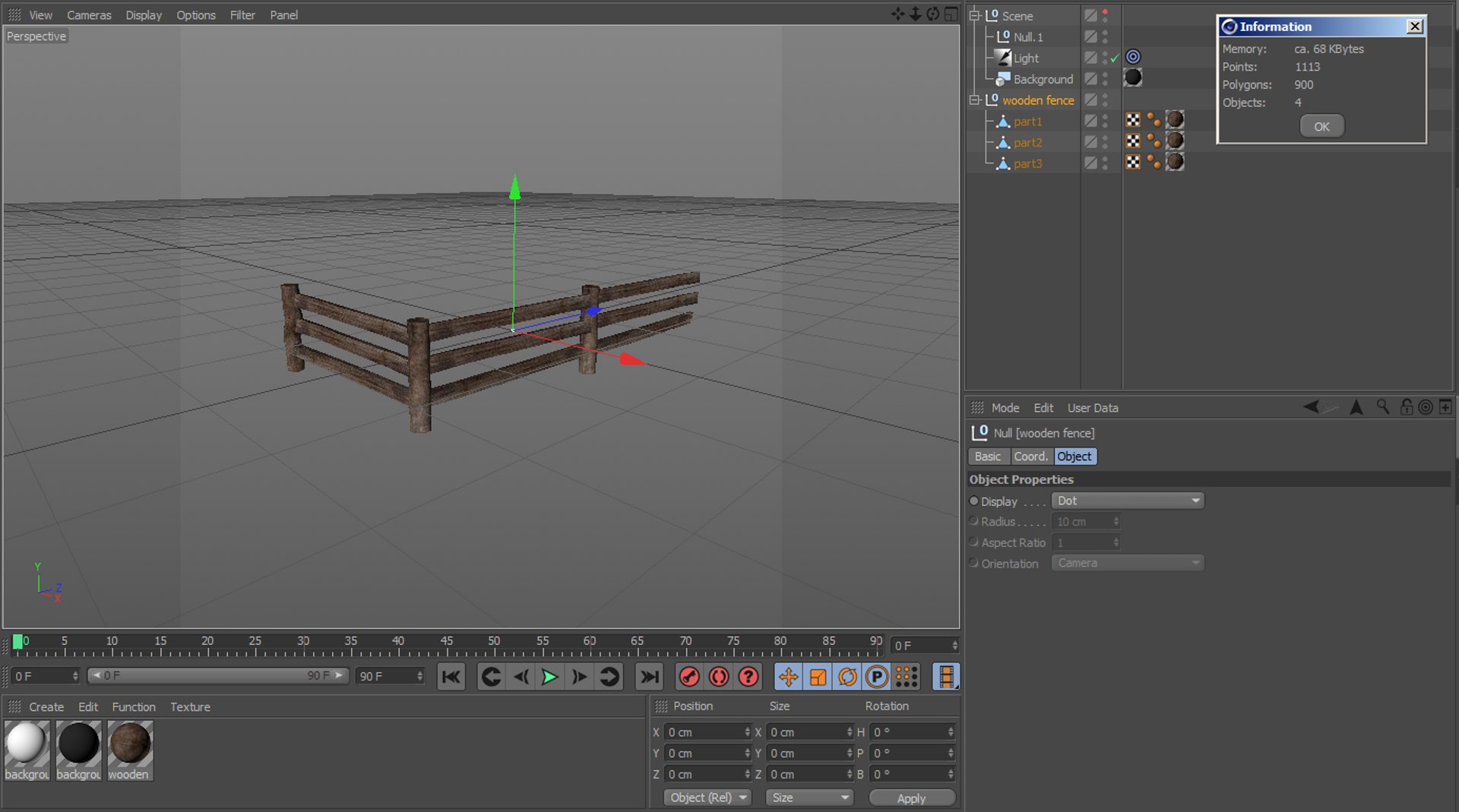Screen dimensions: 1459x812
Task: Toggle the point level animation dots icon
Action: coord(907,677)
